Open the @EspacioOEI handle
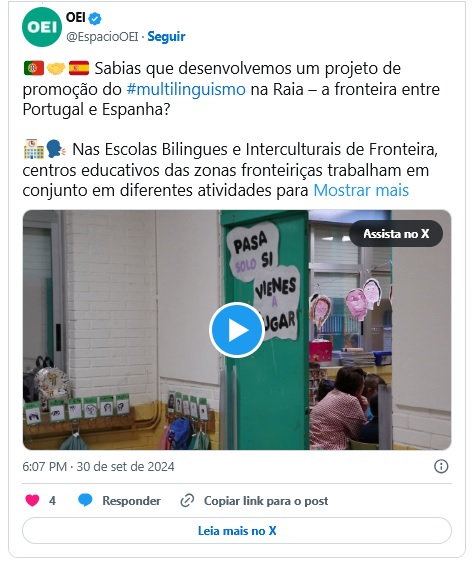Viewport: 472px width, 565px height. coord(102,36)
